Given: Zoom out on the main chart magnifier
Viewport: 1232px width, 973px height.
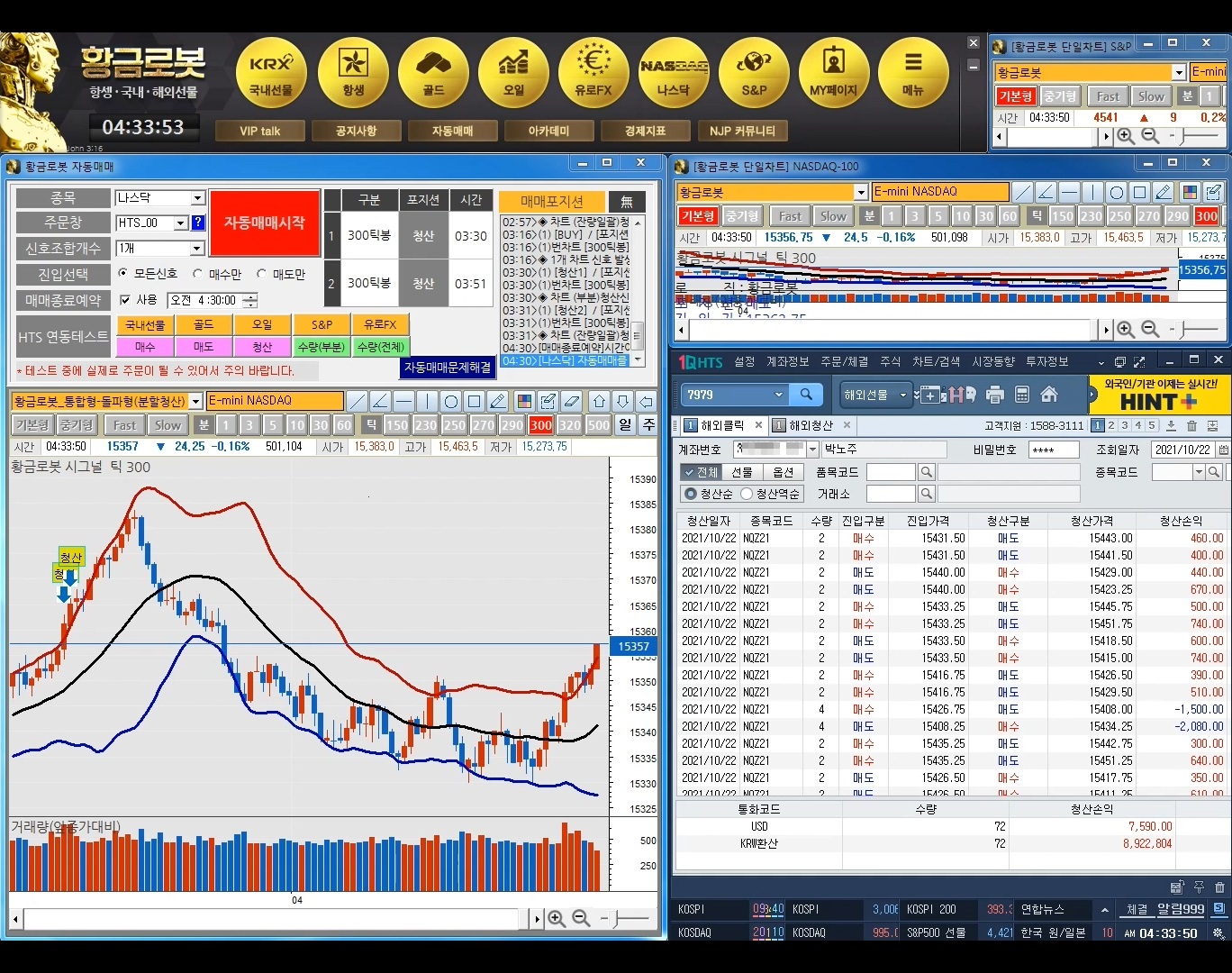Looking at the screenshot, I should pos(581,918).
